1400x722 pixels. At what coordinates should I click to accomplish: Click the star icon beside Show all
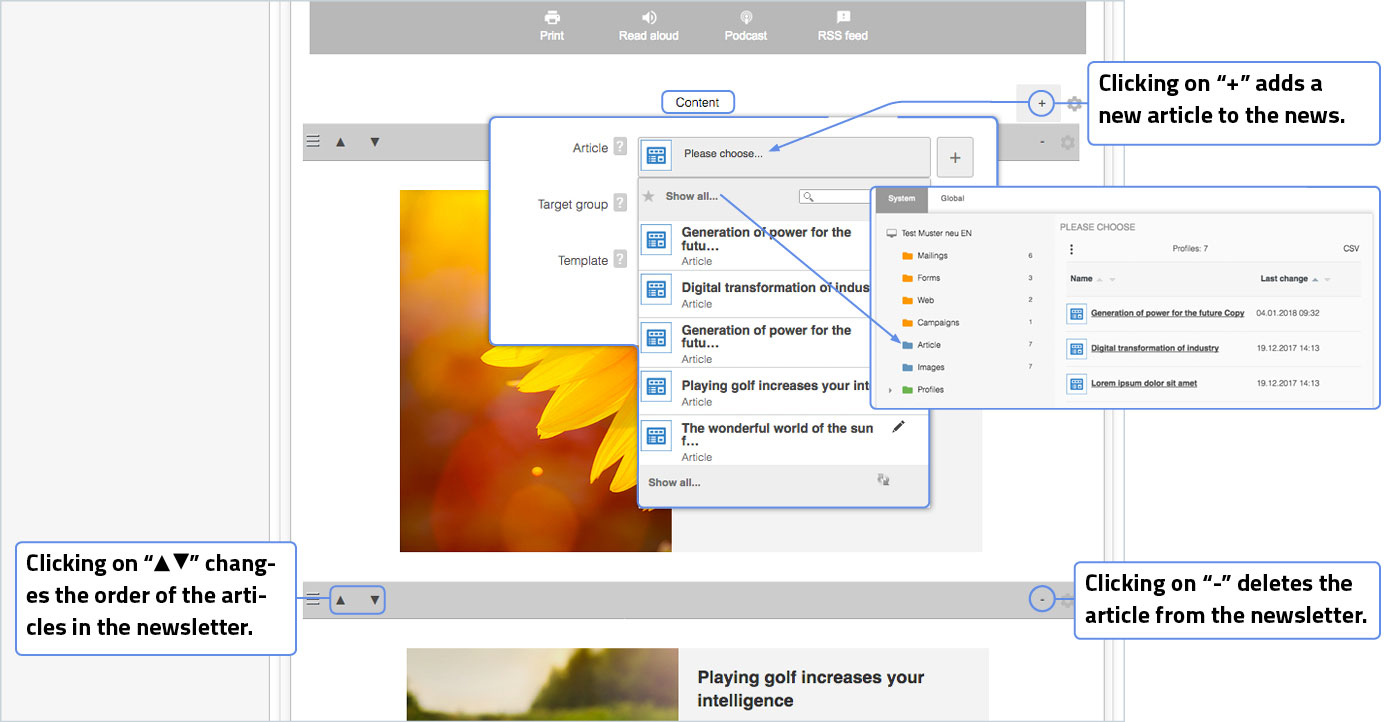(x=649, y=197)
